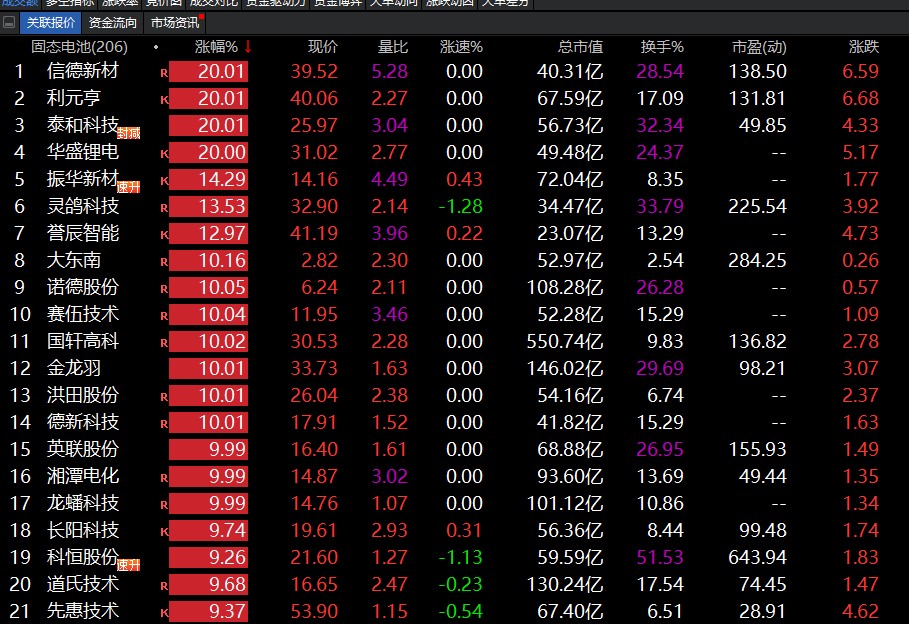
Task: Sort by the 量比 column header
Action: point(392,46)
